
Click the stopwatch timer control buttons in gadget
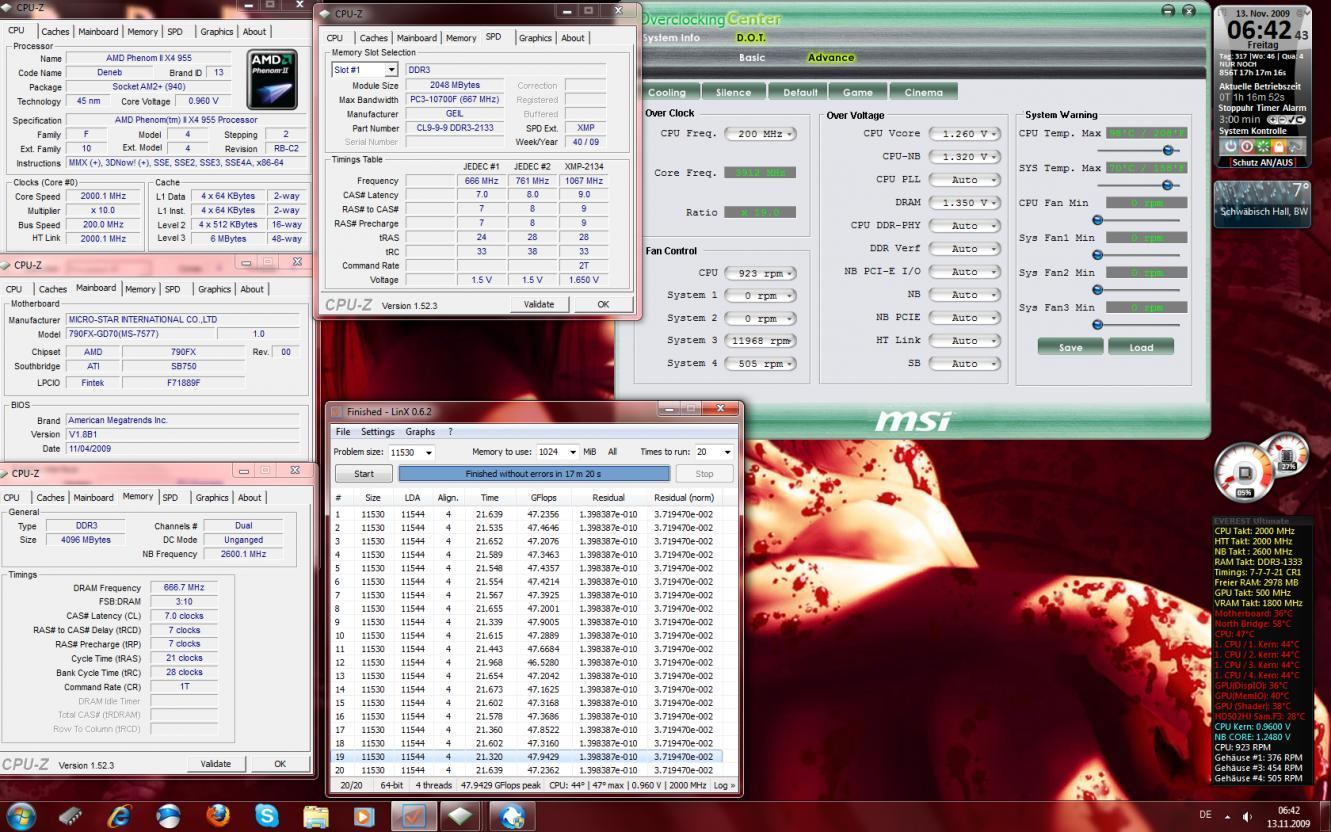tap(1286, 119)
